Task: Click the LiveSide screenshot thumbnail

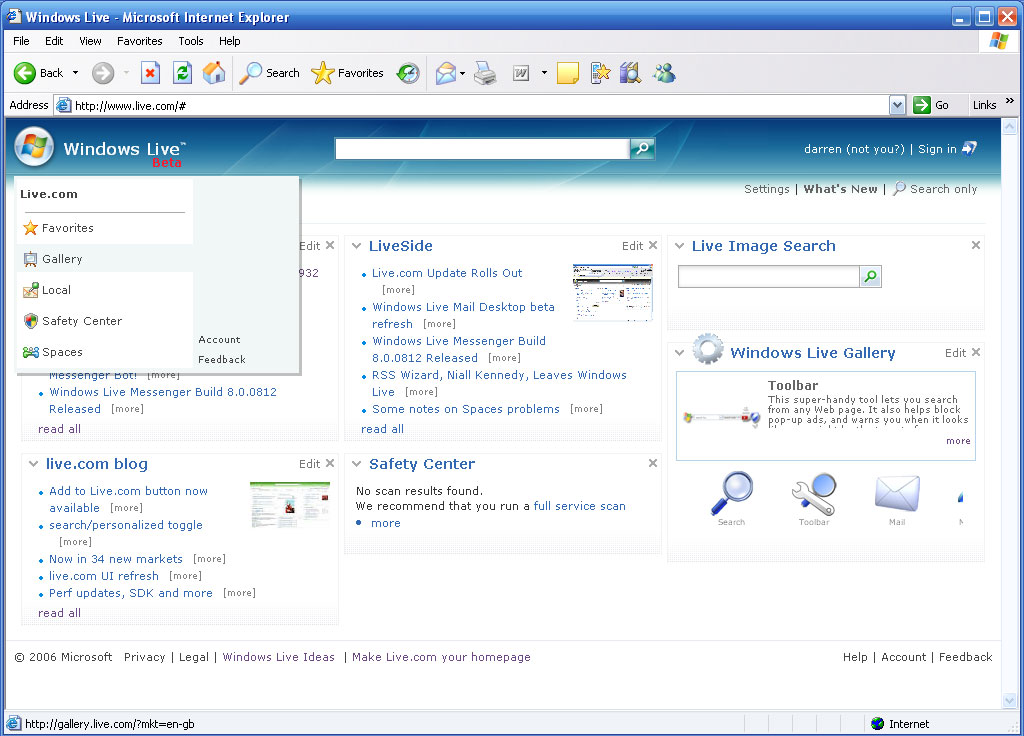Action: [x=612, y=292]
